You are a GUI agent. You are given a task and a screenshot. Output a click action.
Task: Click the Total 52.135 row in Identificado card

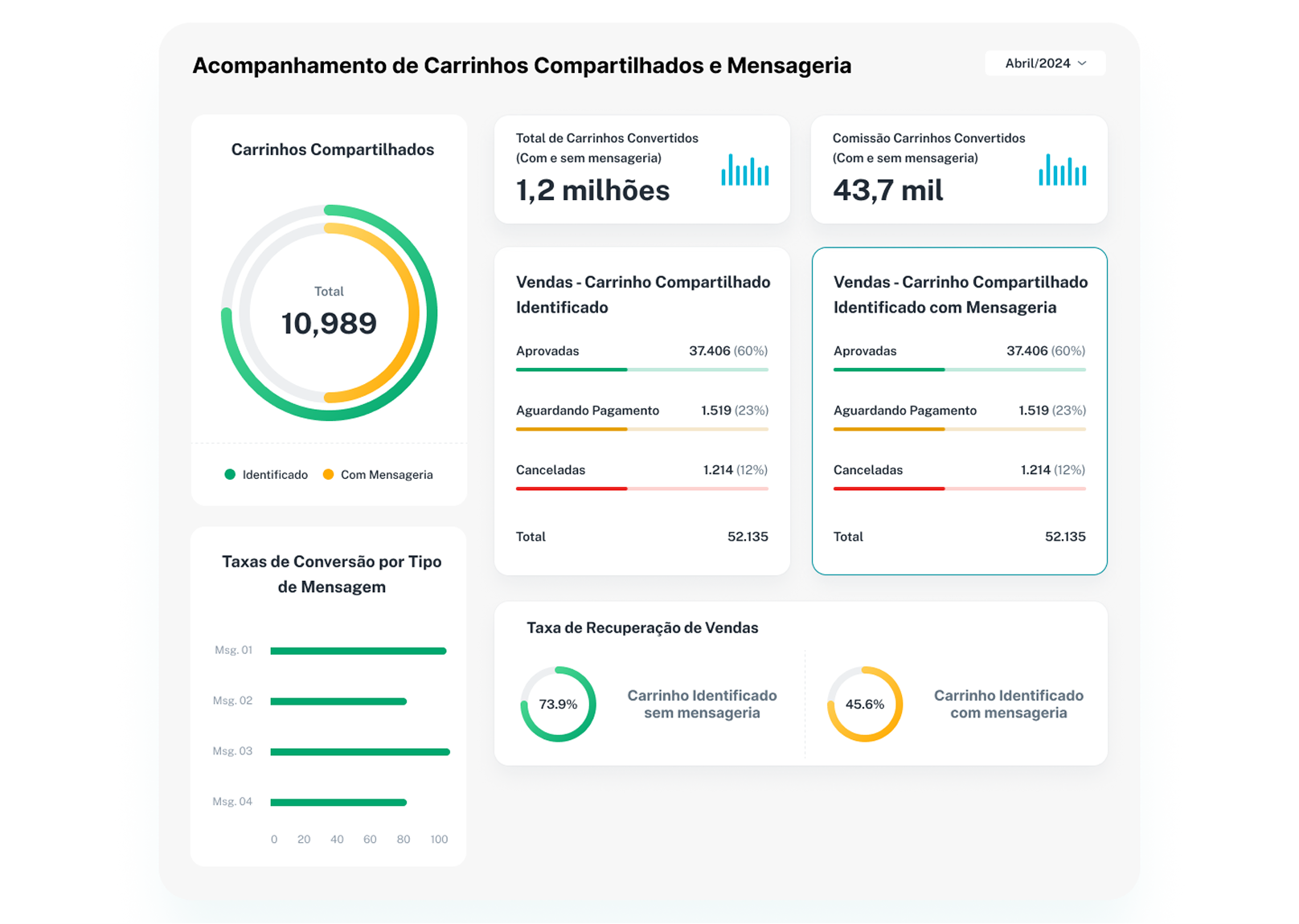pyautogui.click(x=641, y=536)
